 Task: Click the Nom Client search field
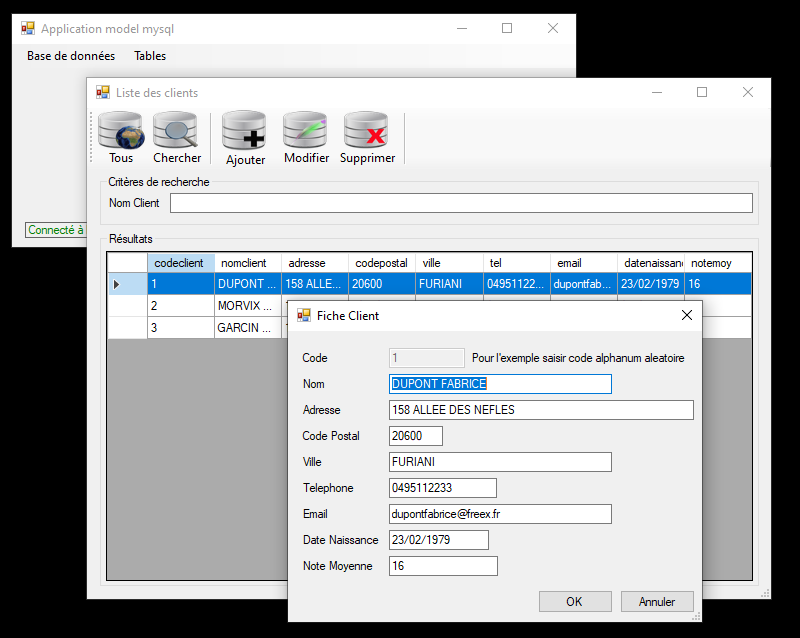(x=461, y=203)
